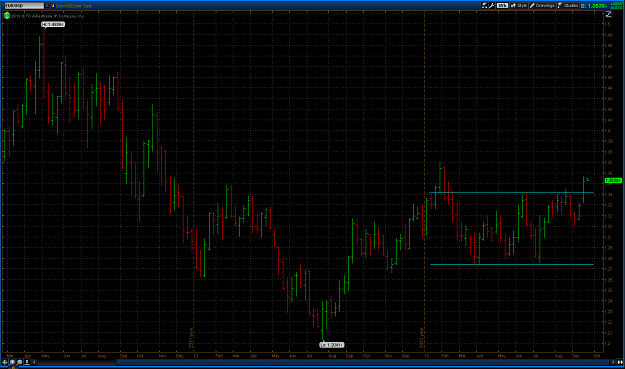The image size is (625, 369).
Task: Click the zoom out magnifier icon
Action: [x=20, y=362]
